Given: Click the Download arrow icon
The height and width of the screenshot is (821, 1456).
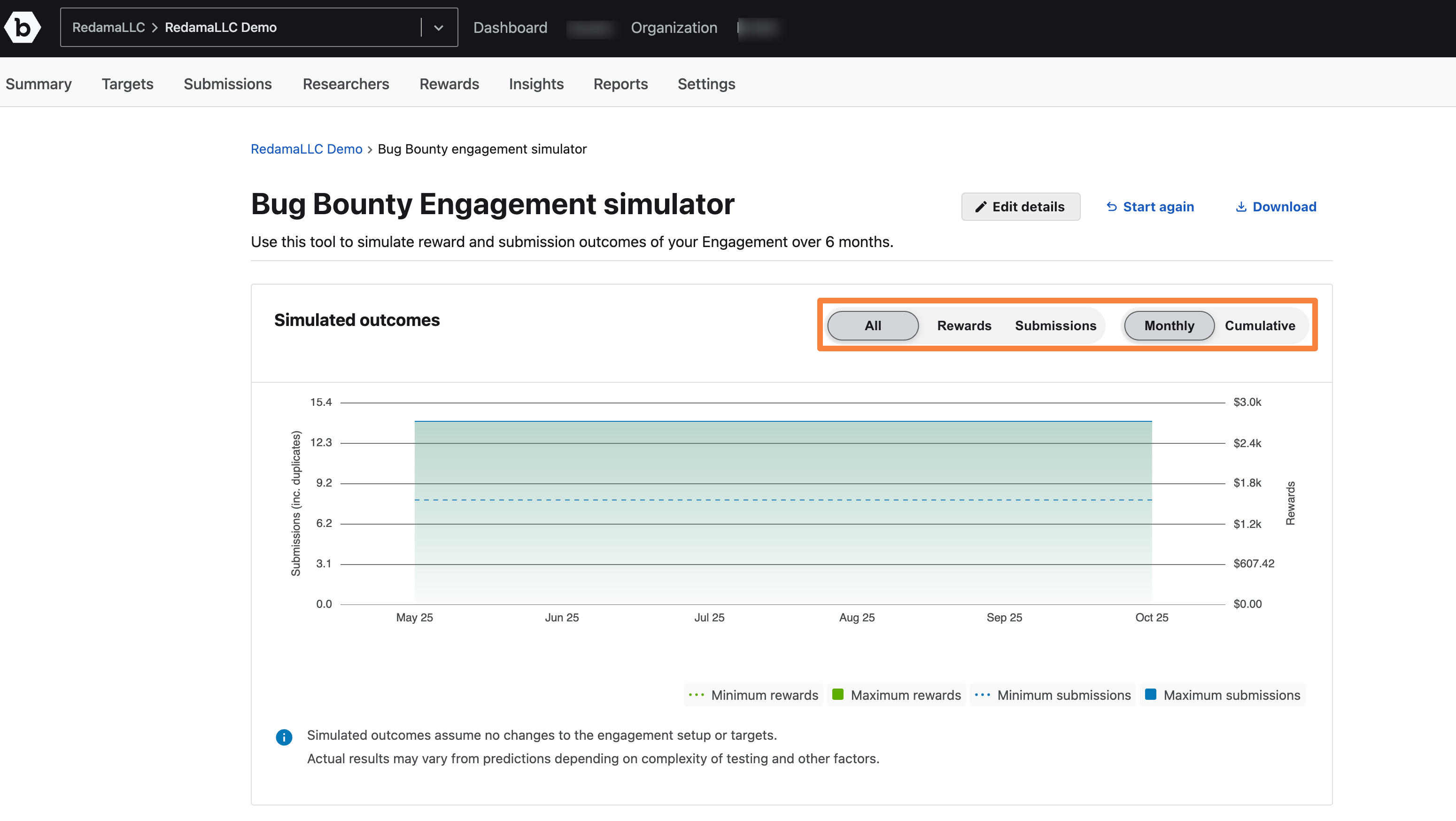Looking at the screenshot, I should pos(1241,207).
